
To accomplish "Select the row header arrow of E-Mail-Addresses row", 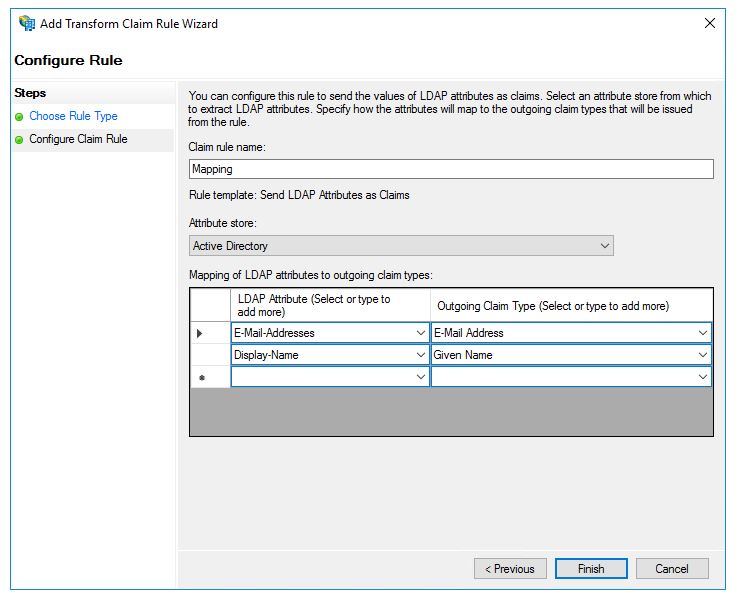I will [x=210, y=333].
